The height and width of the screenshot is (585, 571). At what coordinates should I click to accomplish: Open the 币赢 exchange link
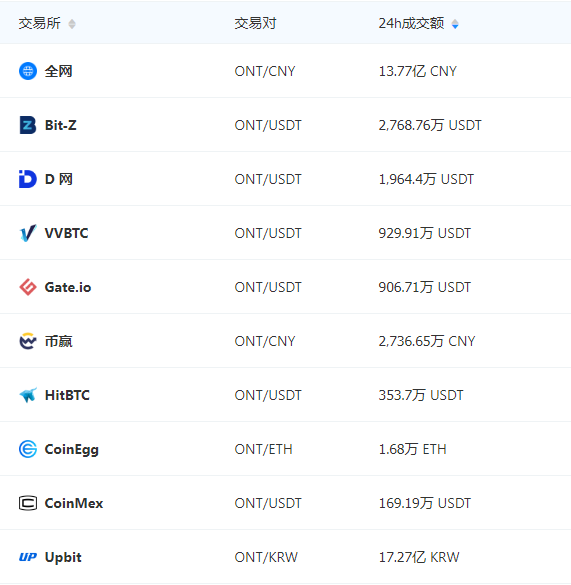click(58, 341)
